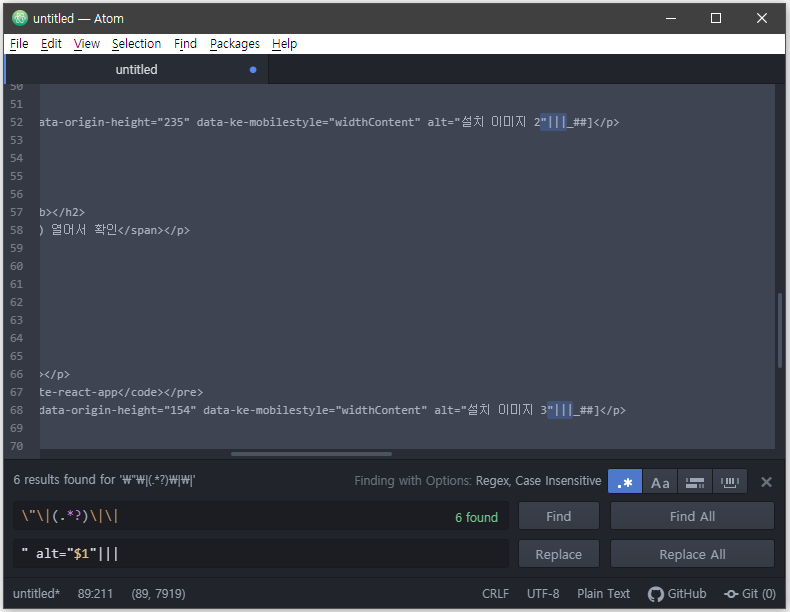Click the Regex, Case Insensitive options label
The image size is (790, 612).
pyautogui.click(x=538, y=481)
